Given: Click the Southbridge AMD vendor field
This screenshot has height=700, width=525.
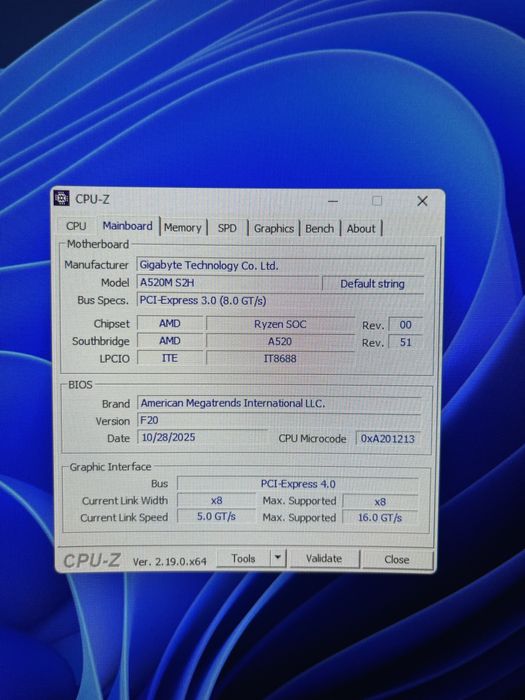Looking at the screenshot, I should pos(170,341).
